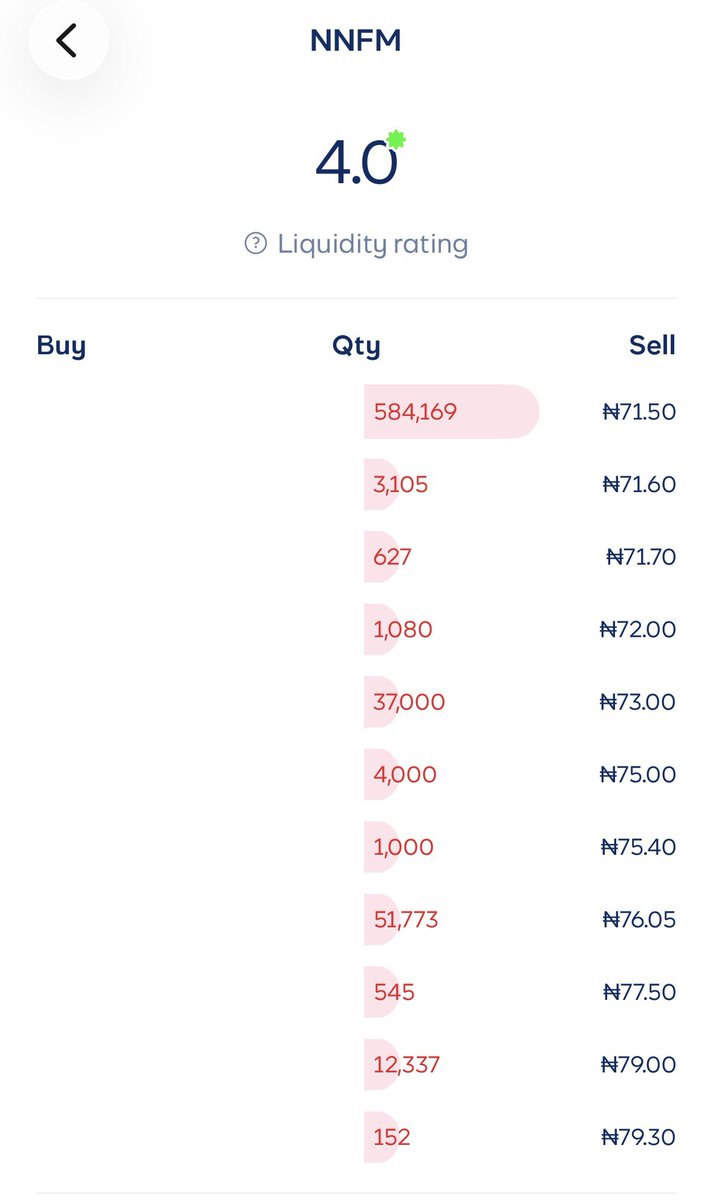Image resolution: width=713 pixels, height=1200 pixels.
Task: Tap the 584,169 quantity bar
Action: tap(451, 411)
